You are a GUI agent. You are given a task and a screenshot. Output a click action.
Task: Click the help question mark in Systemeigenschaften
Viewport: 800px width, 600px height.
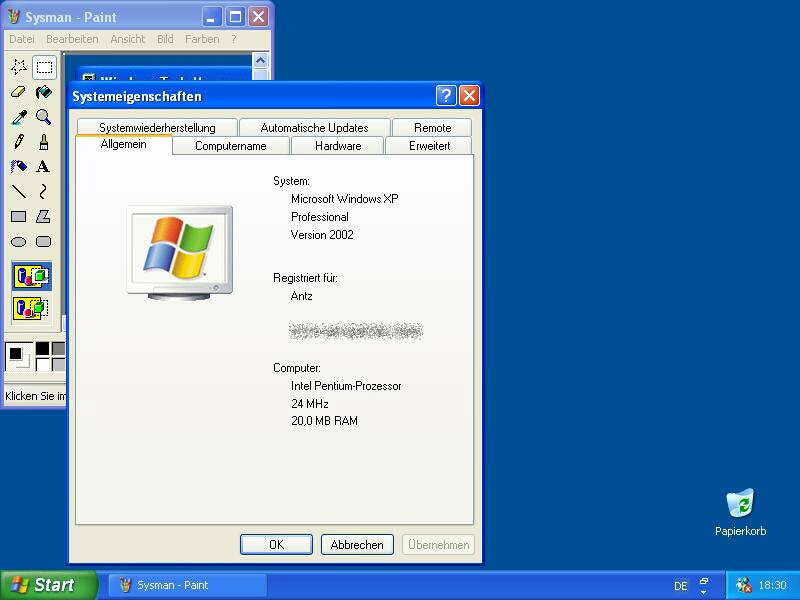[445, 95]
